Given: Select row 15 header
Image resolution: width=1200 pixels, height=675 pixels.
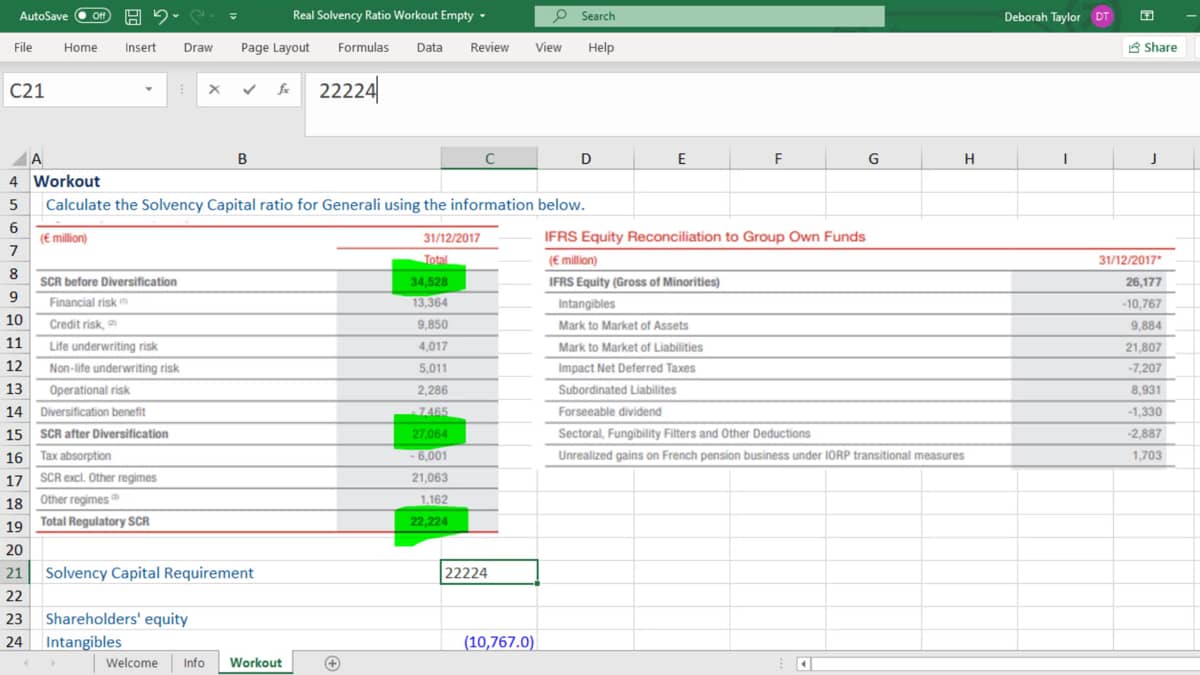Looking at the screenshot, I should tap(14, 434).
